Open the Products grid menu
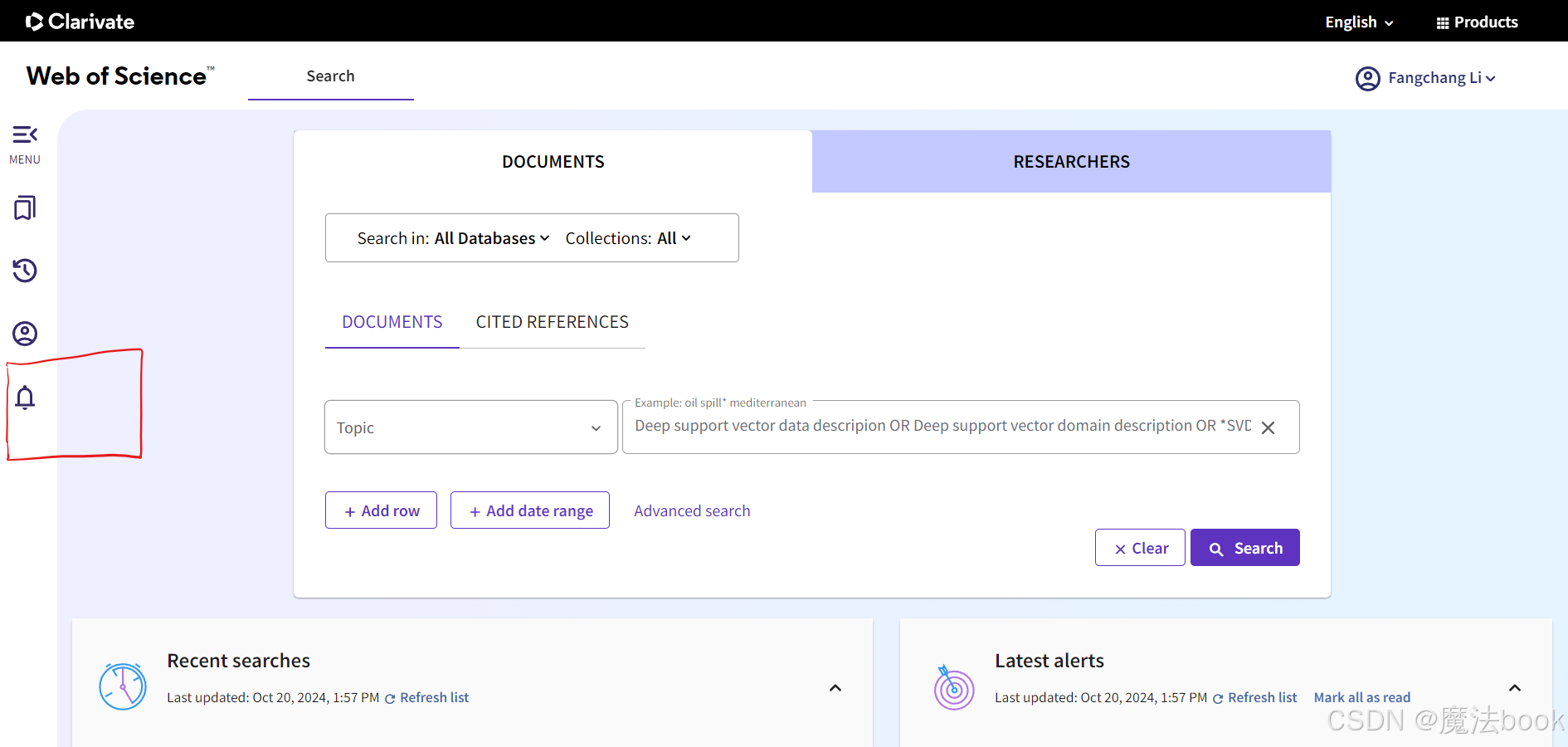This screenshot has width=1568, height=747. click(1477, 22)
